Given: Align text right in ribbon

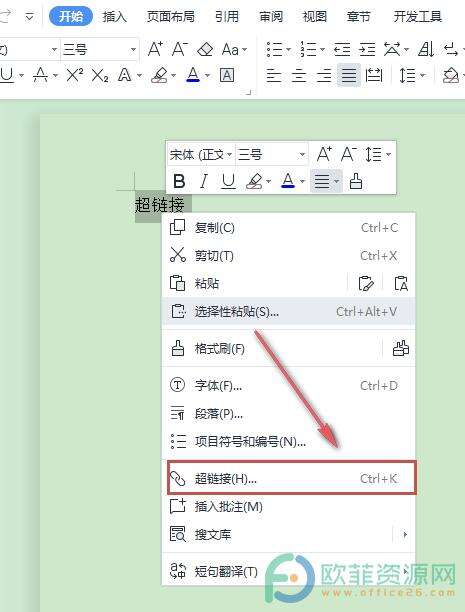Looking at the screenshot, I should pyautogui.click(x=324, y=75).
